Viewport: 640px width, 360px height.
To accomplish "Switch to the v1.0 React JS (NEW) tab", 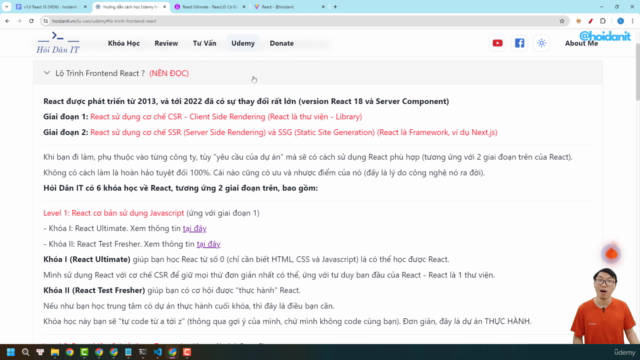I will pyautogui.click(x=50, y=7).
